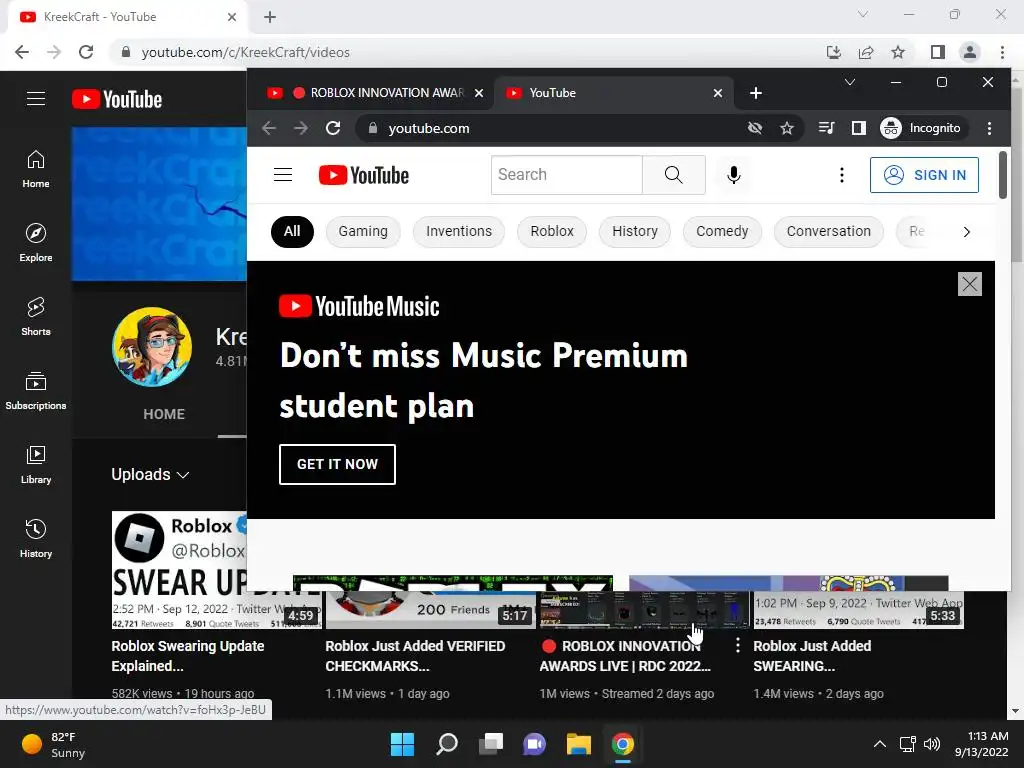Image resolution: width=1024 pixels, height=768 pixels.
Task: Click the install app icon in background address bar
Action: click(x=834, y=52)
